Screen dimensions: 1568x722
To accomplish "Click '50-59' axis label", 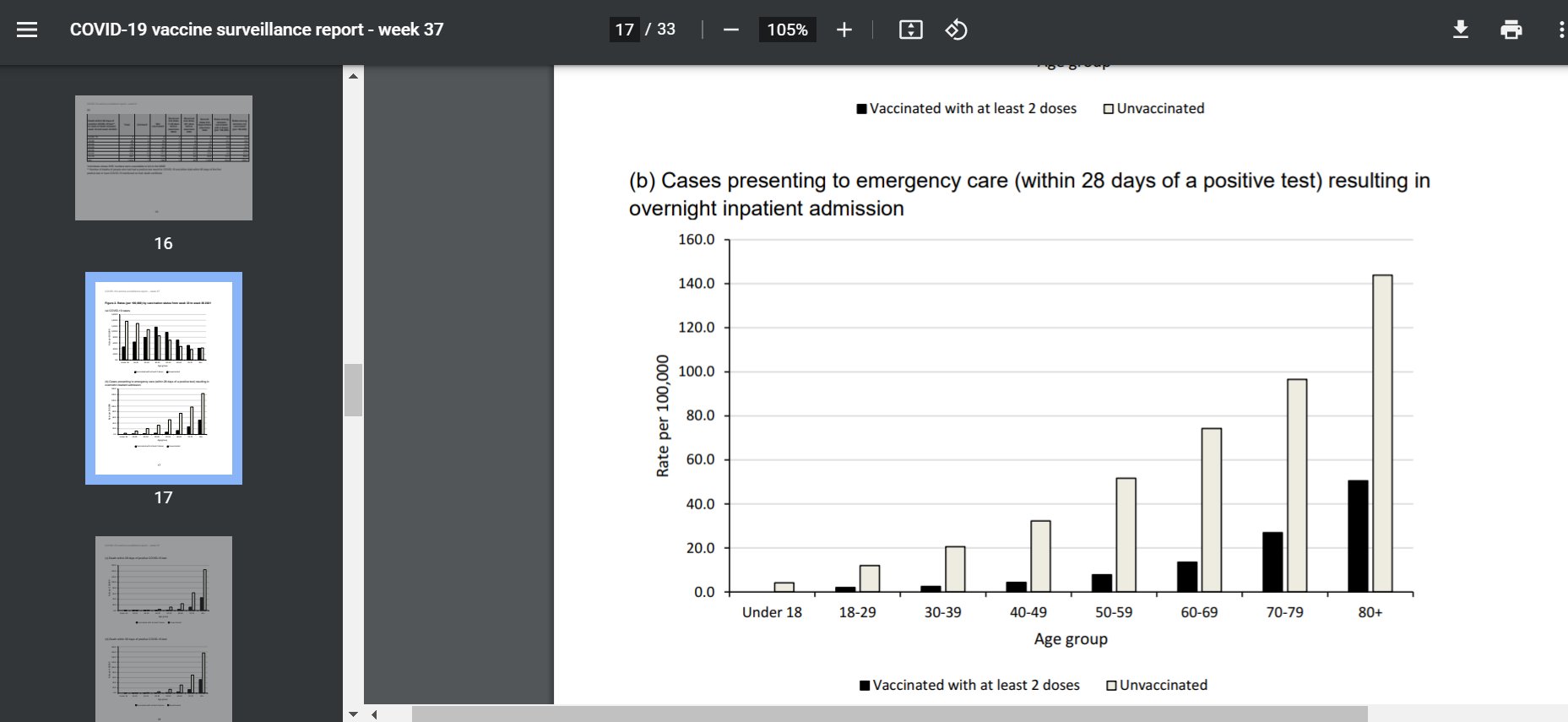I will 1114,612.
